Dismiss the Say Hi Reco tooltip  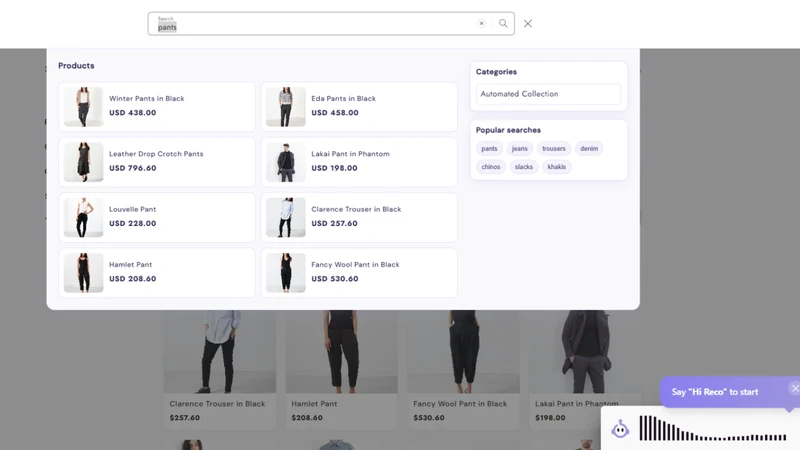(794, 388)
